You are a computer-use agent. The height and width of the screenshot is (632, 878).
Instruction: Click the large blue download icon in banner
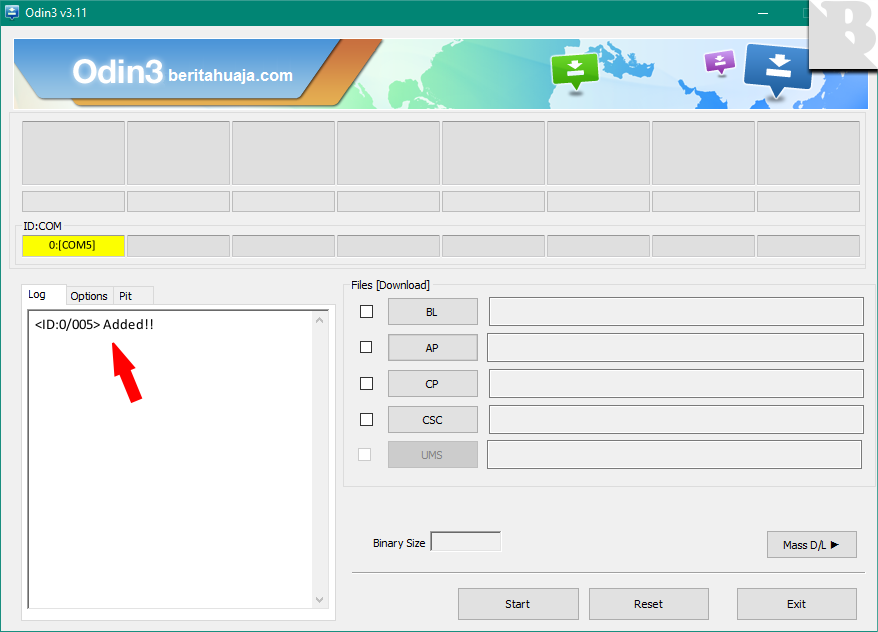point(778,68)
